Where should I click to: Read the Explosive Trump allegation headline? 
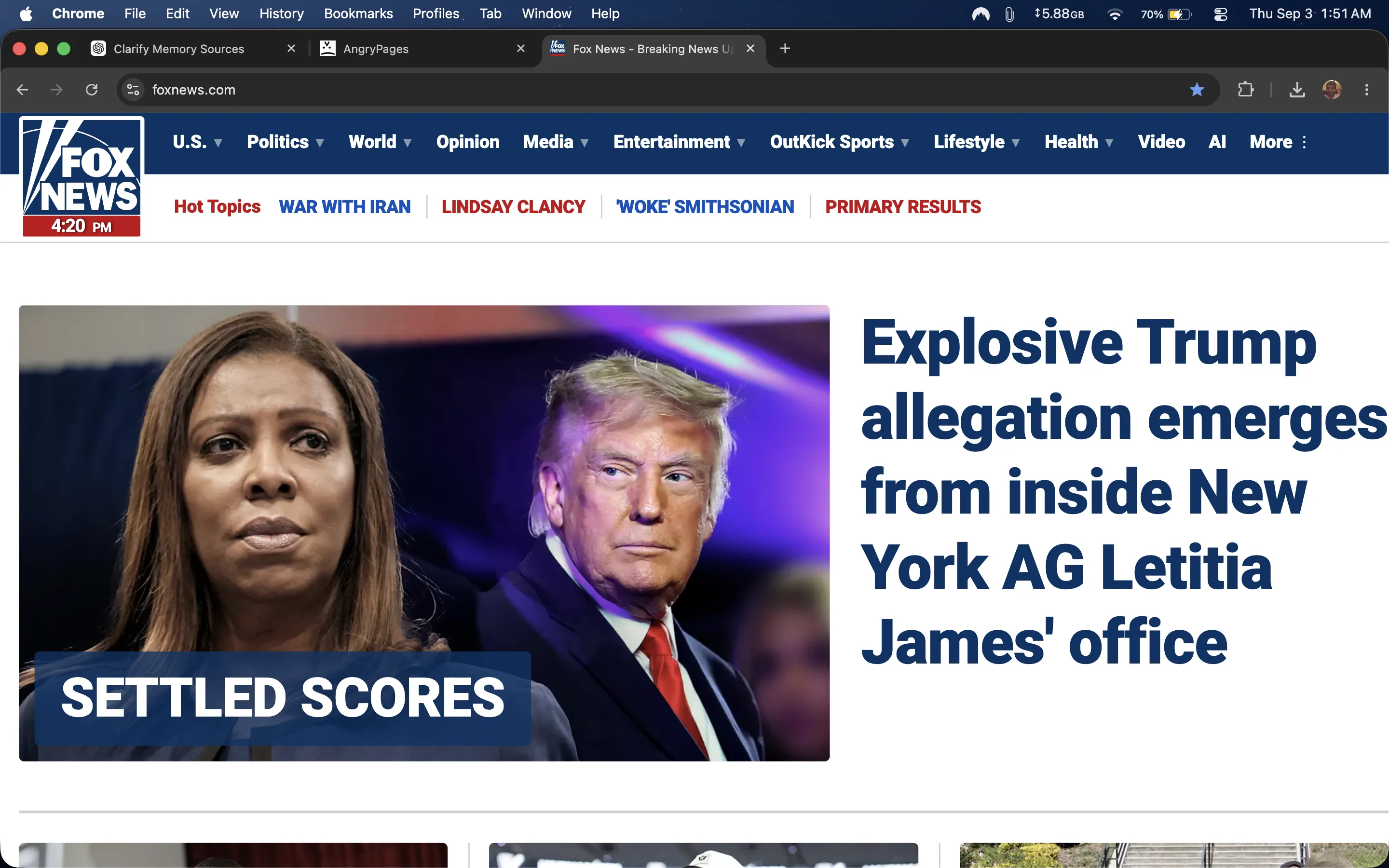1124,492
